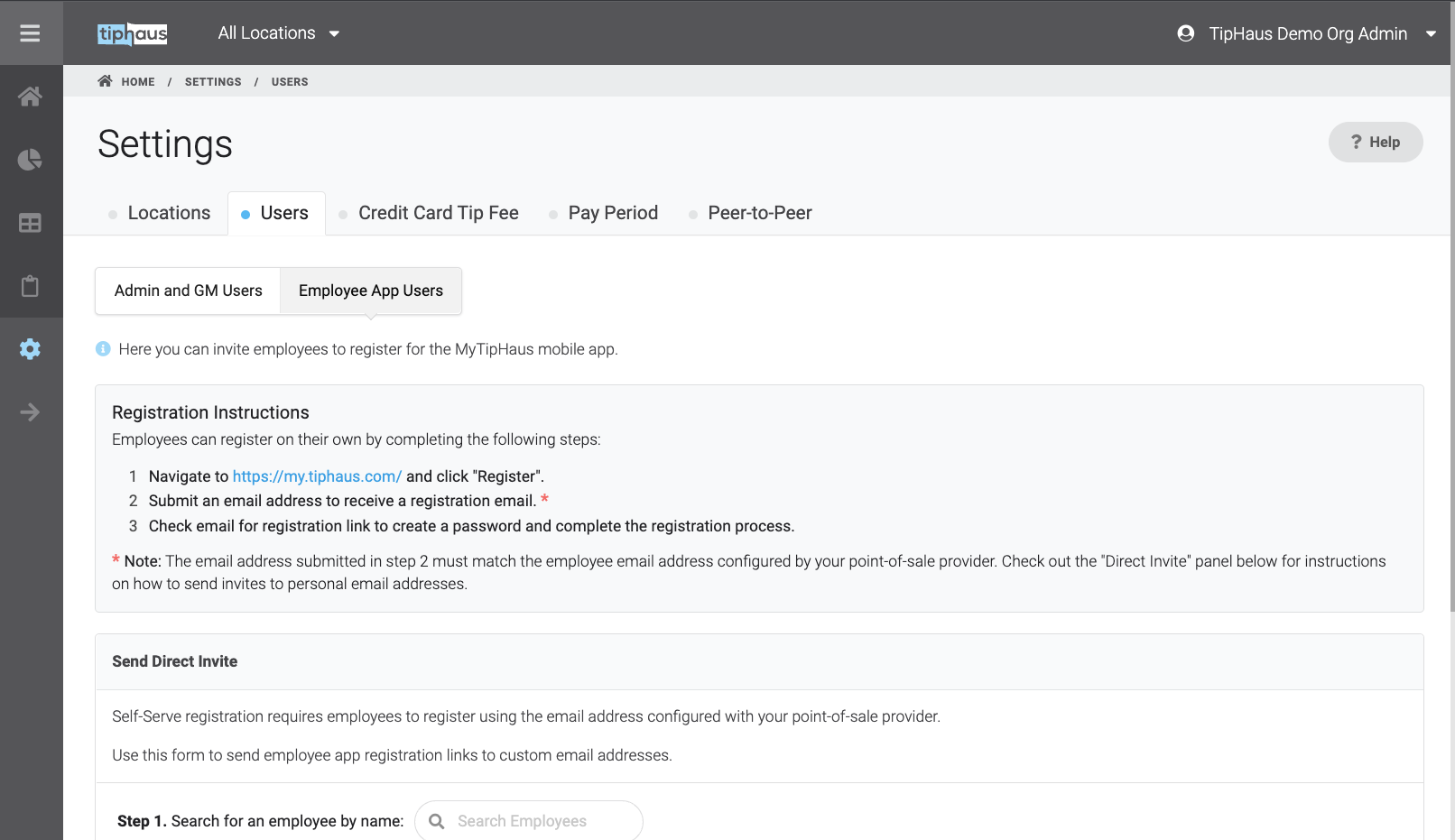
Task: Open the hamburger menu in the sidebar
Action: [x=30, y=32]
